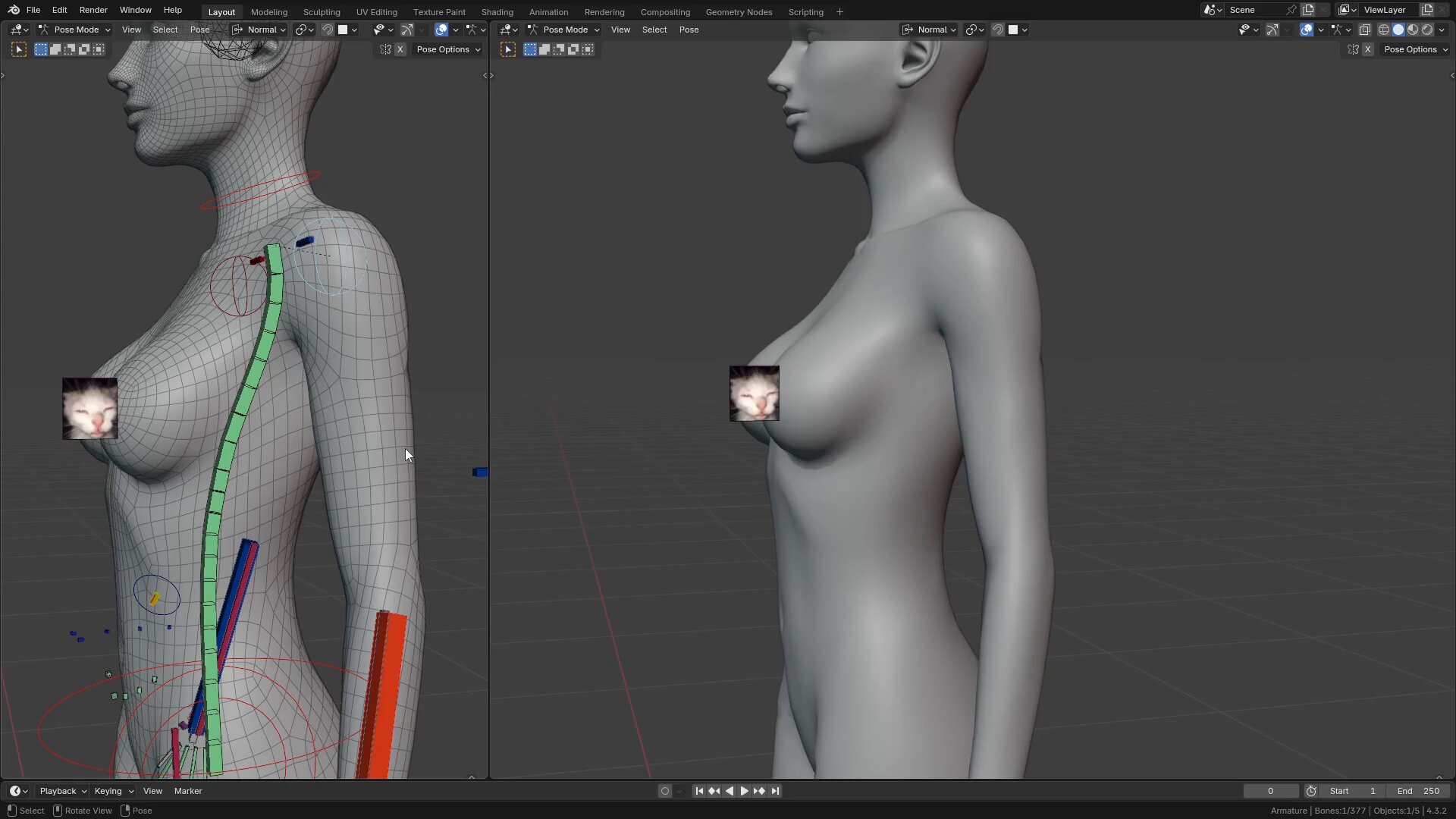
Task: Play the animation forward
Action: pos(744,791)
